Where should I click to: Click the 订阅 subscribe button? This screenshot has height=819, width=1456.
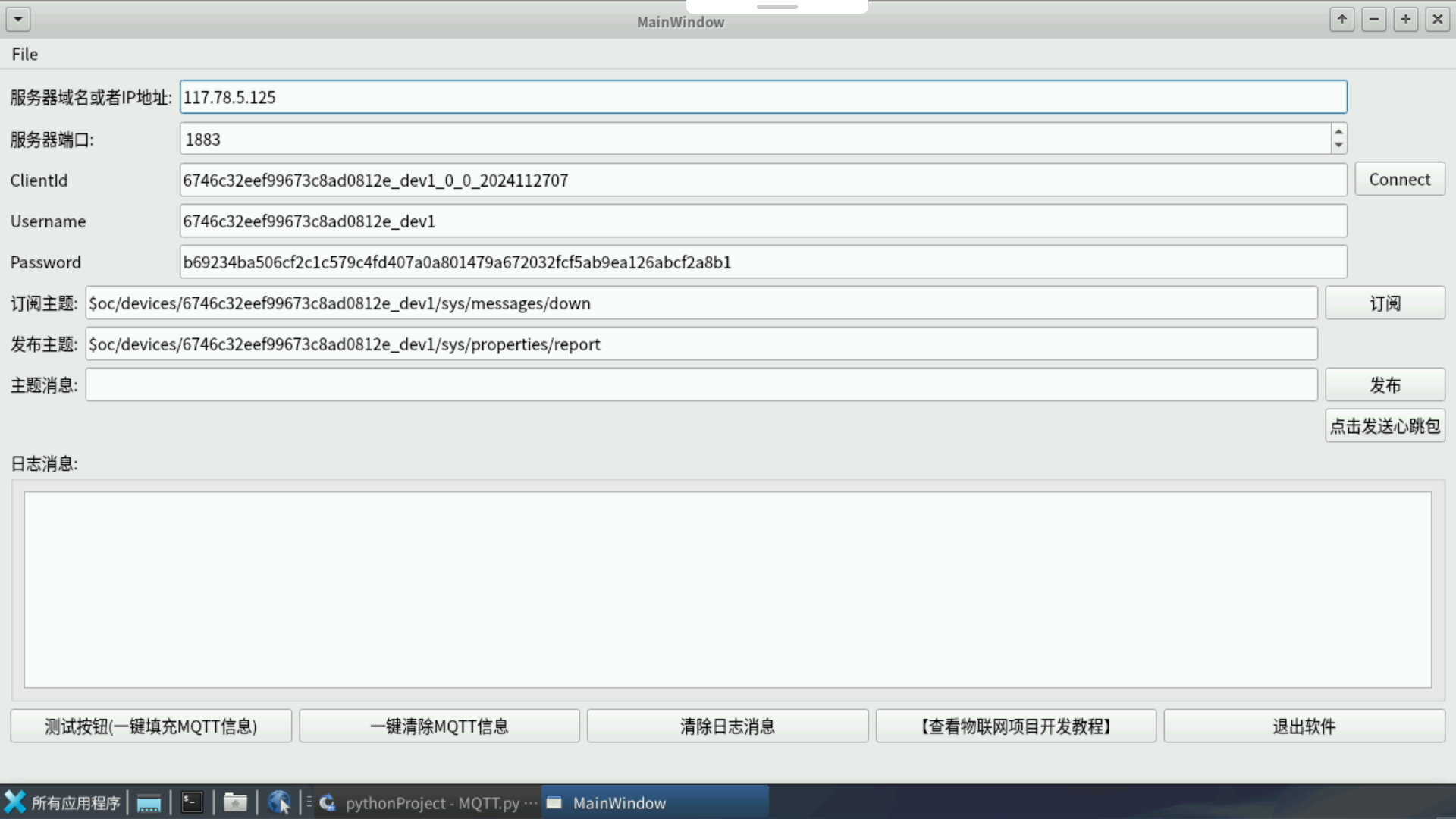pyautogui.click(x=1384, y=303)
